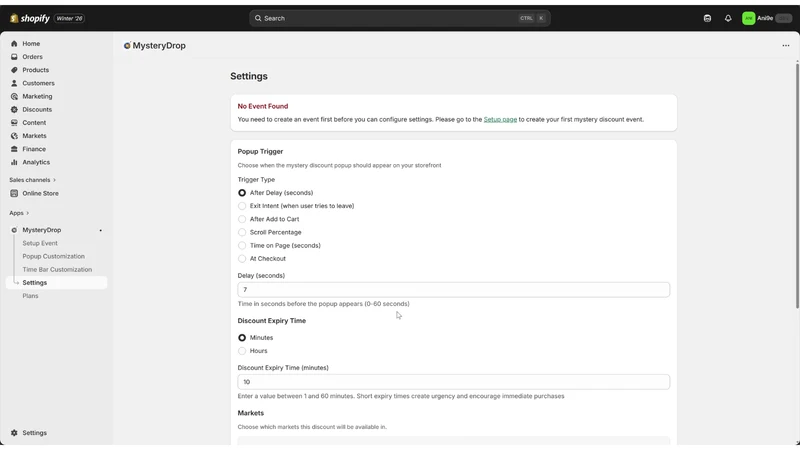Click the Finance bank icon
The width and height of the screenshot is (800, 450).
[14, 149]
